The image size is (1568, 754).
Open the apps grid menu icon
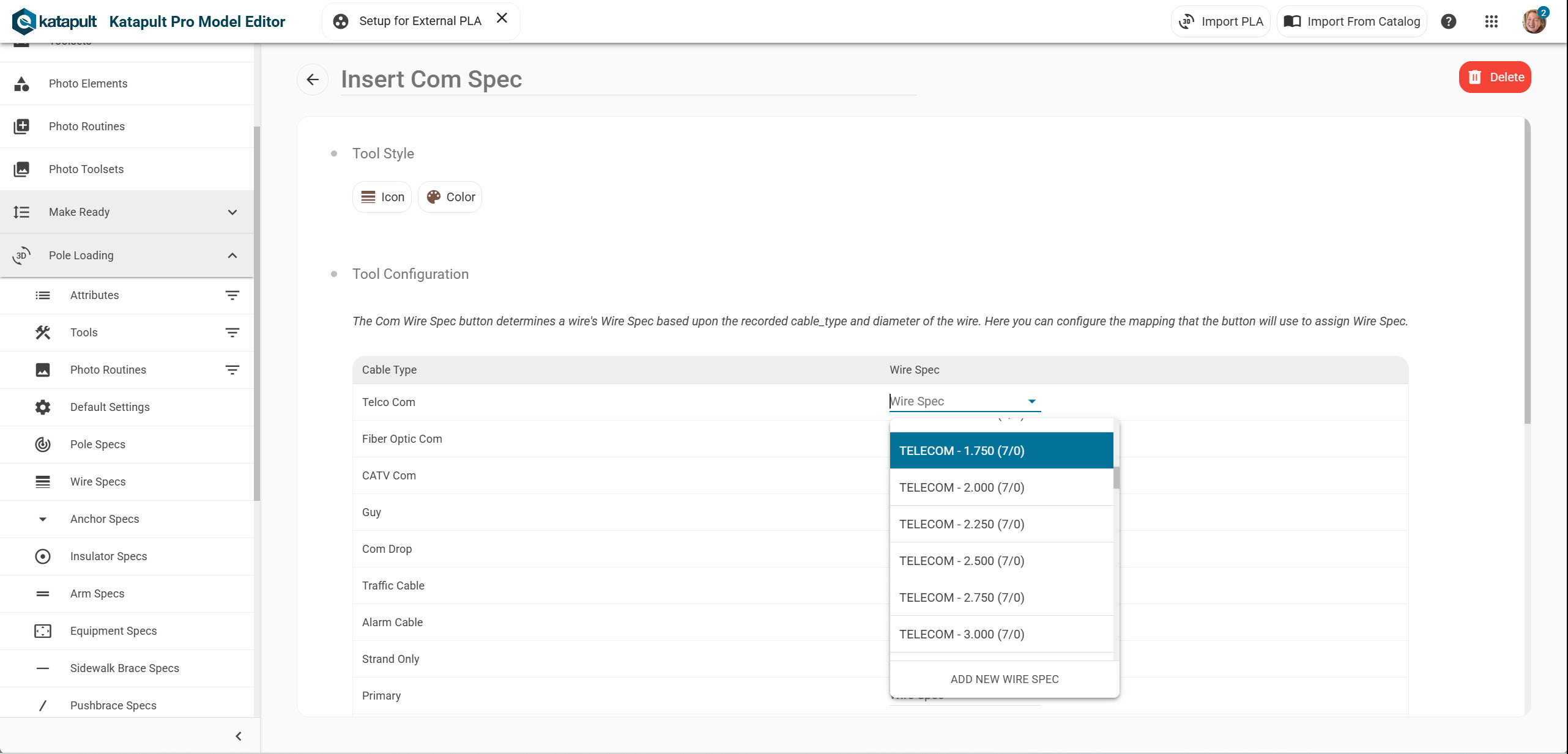tap(1491, 21)
